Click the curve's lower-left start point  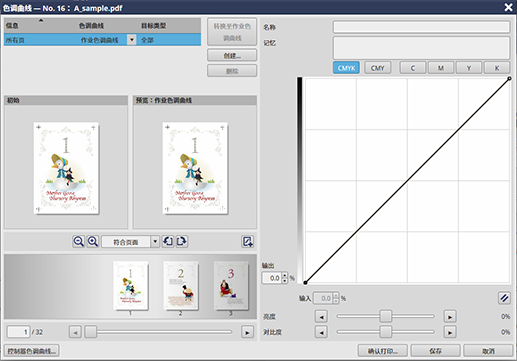tap(305, 283)
